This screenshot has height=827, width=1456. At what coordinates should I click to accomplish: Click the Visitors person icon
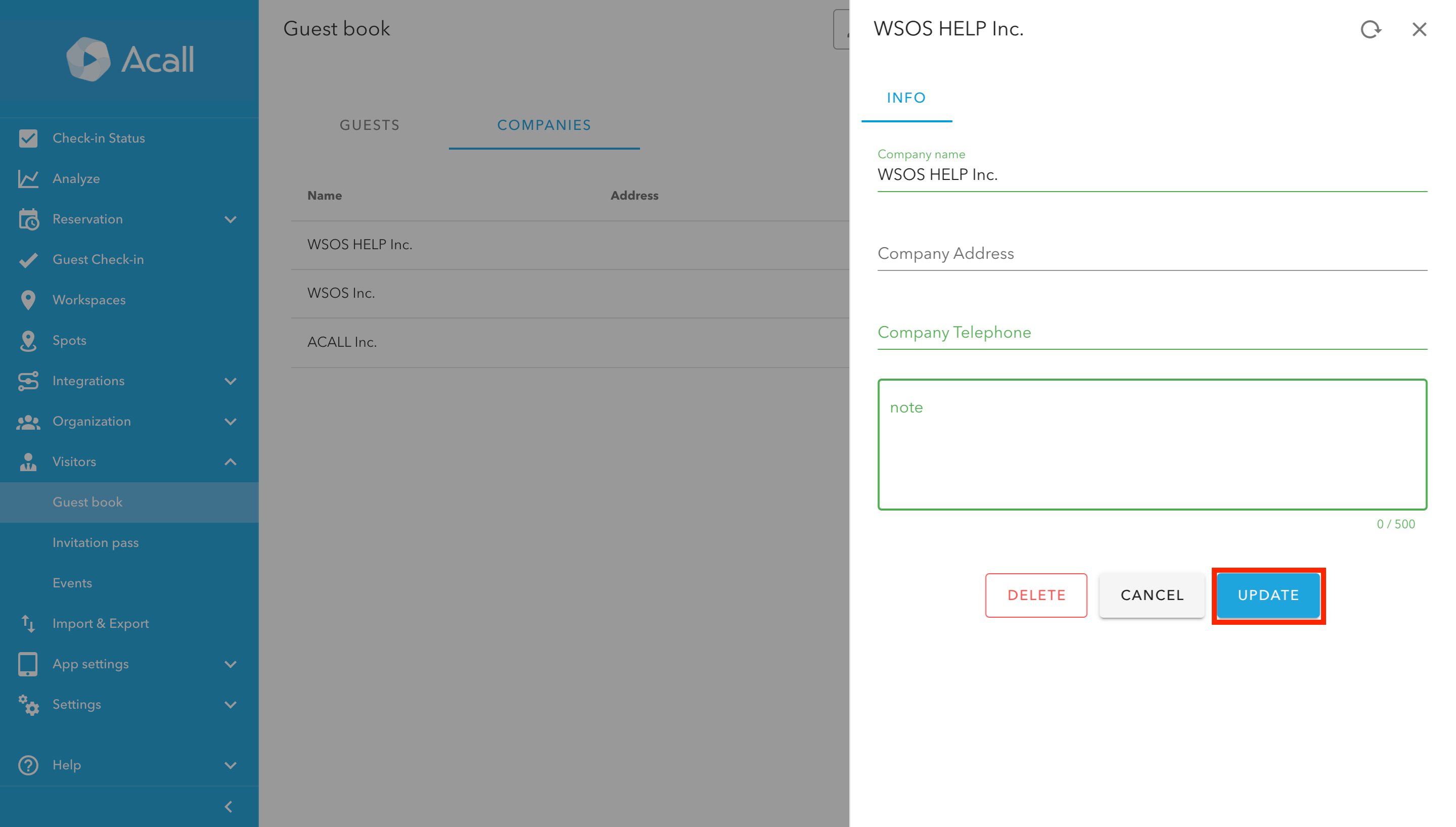28,462
